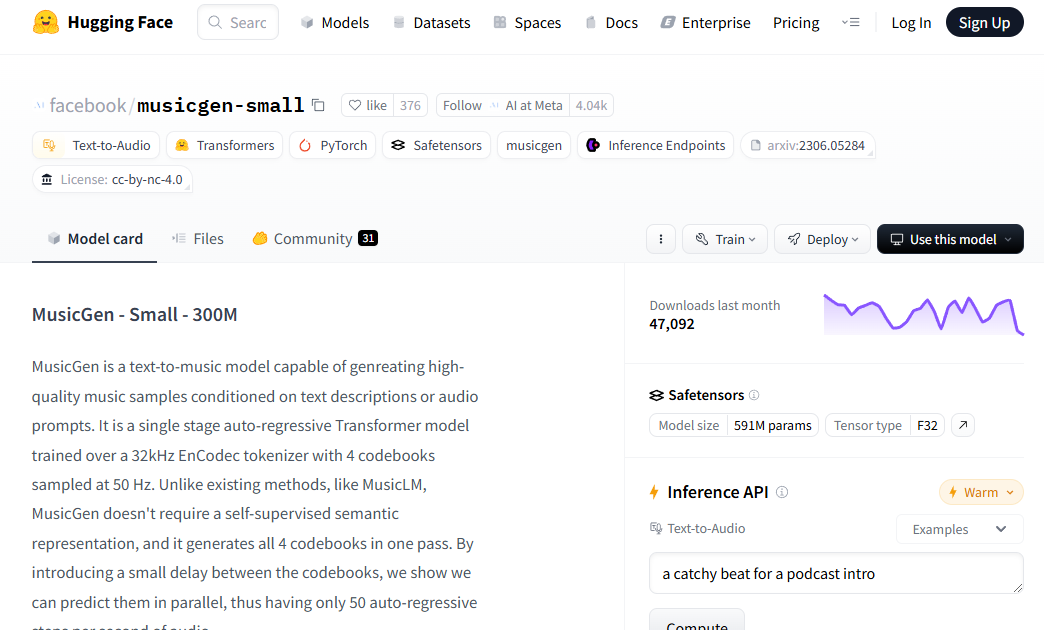
Task: Click the Models cube icon in navbar
Action: (307, 23)
